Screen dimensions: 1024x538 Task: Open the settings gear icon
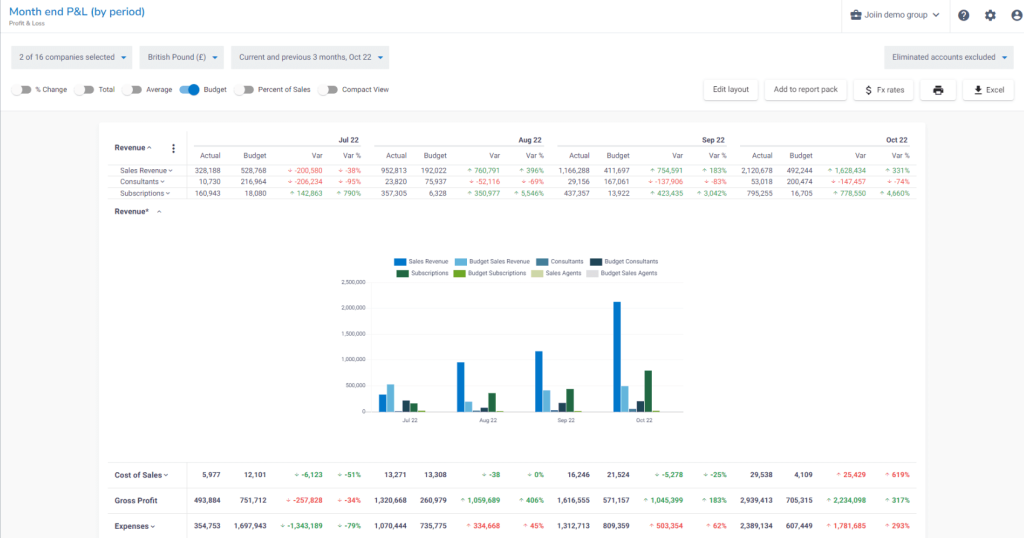pyautogui.click(x=990, y=15)
